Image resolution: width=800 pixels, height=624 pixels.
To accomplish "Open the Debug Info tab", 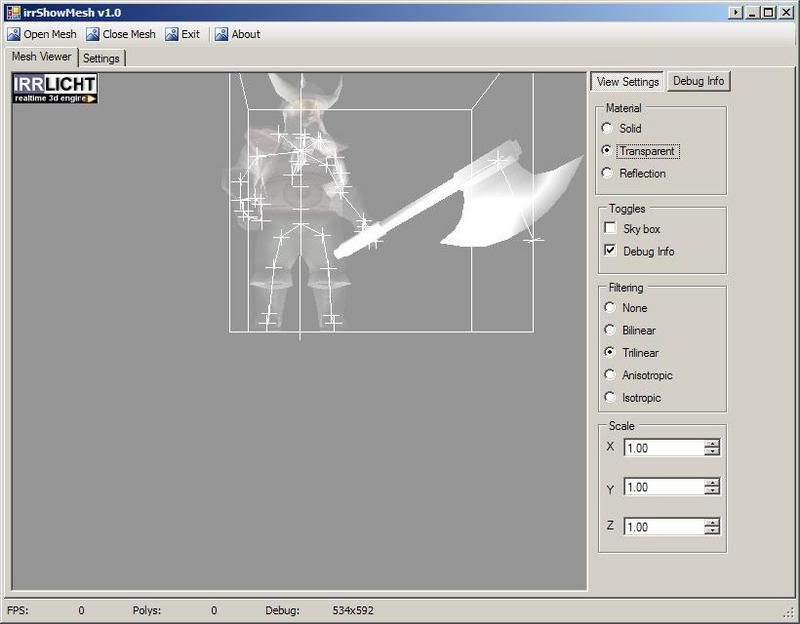I will (698, 81).
